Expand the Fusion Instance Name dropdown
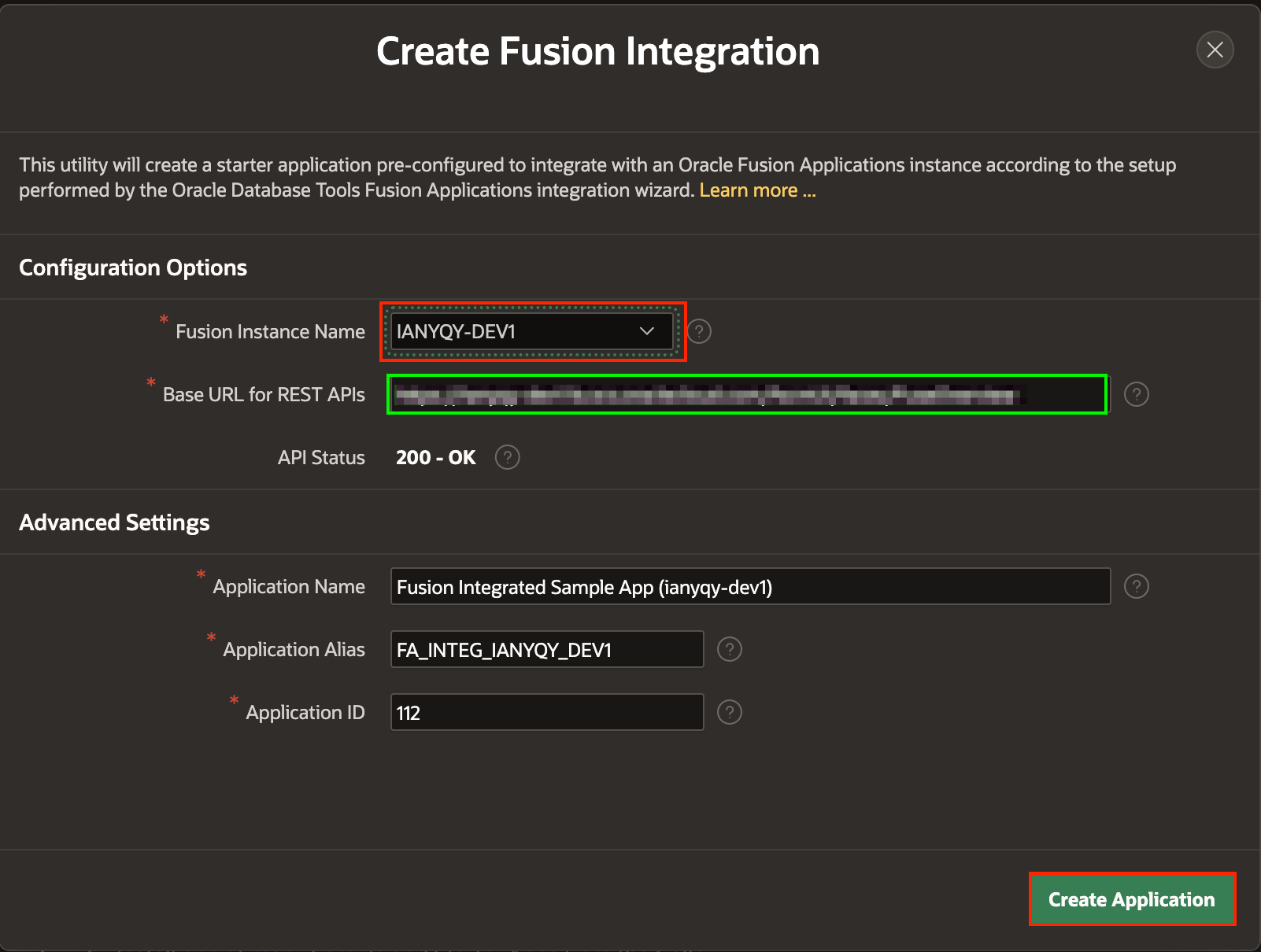The image size is (1261, 952). pos(532,331)
